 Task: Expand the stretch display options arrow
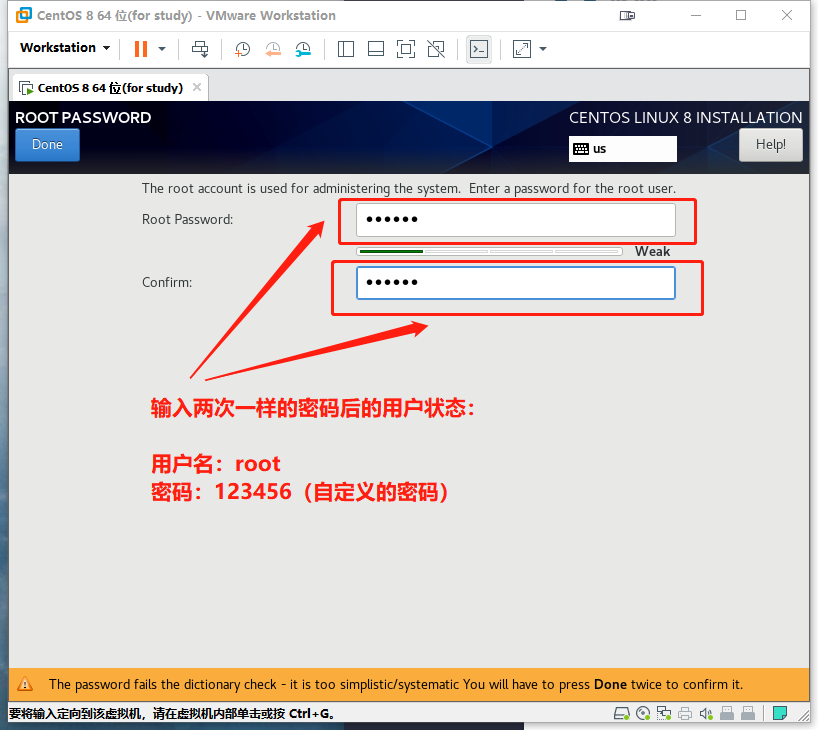pyautogui.click(x=543, y=49)
